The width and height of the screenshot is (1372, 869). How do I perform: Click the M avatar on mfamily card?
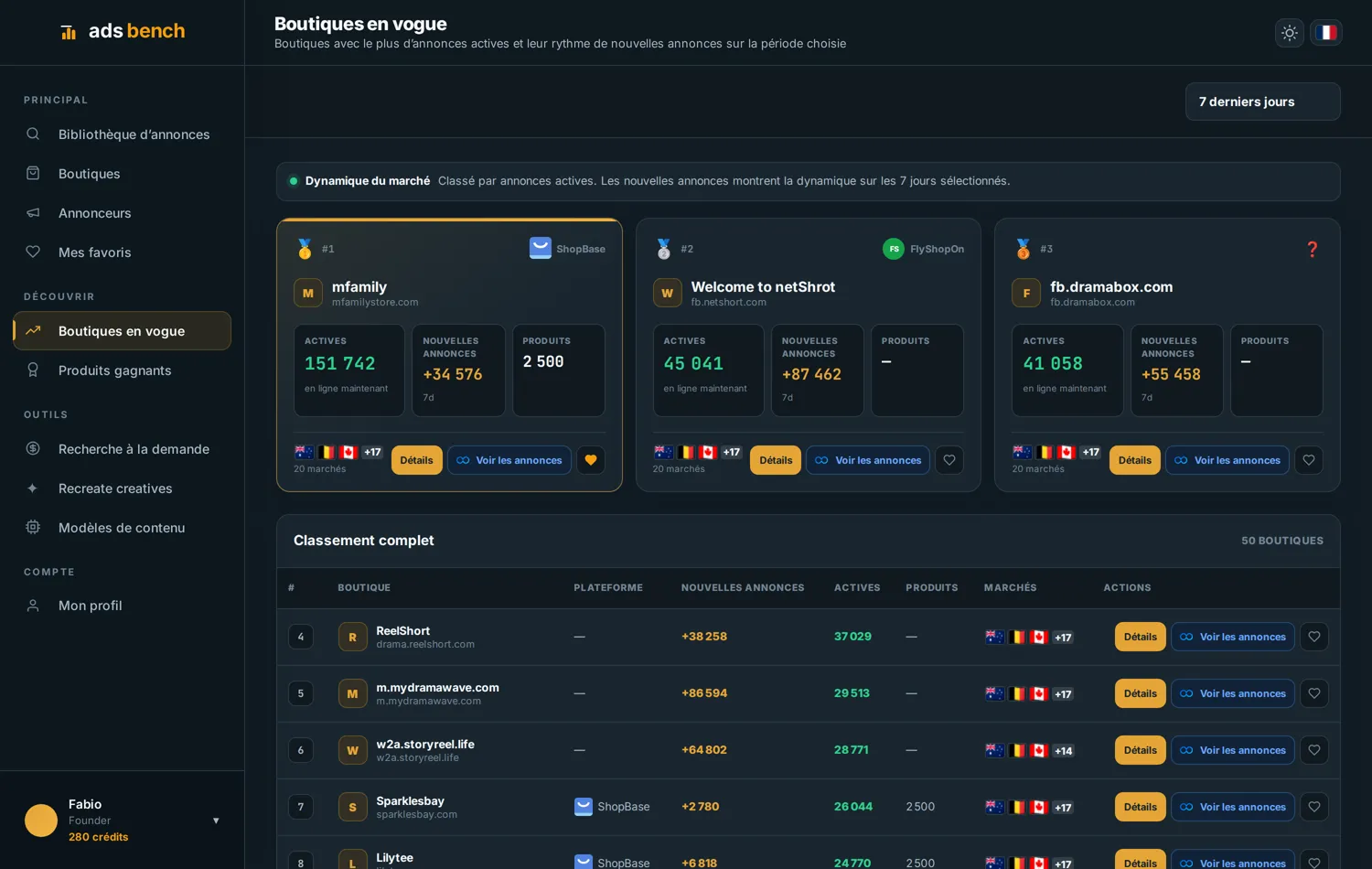pos(308,294)
